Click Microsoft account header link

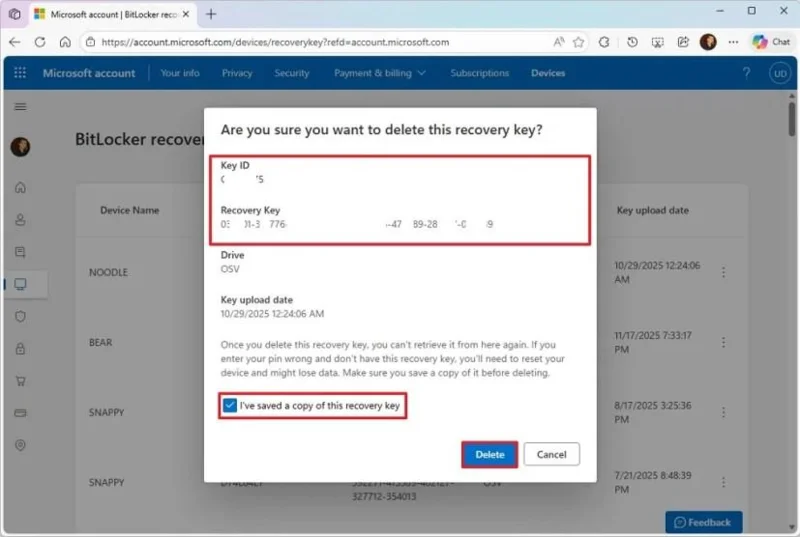89,73
